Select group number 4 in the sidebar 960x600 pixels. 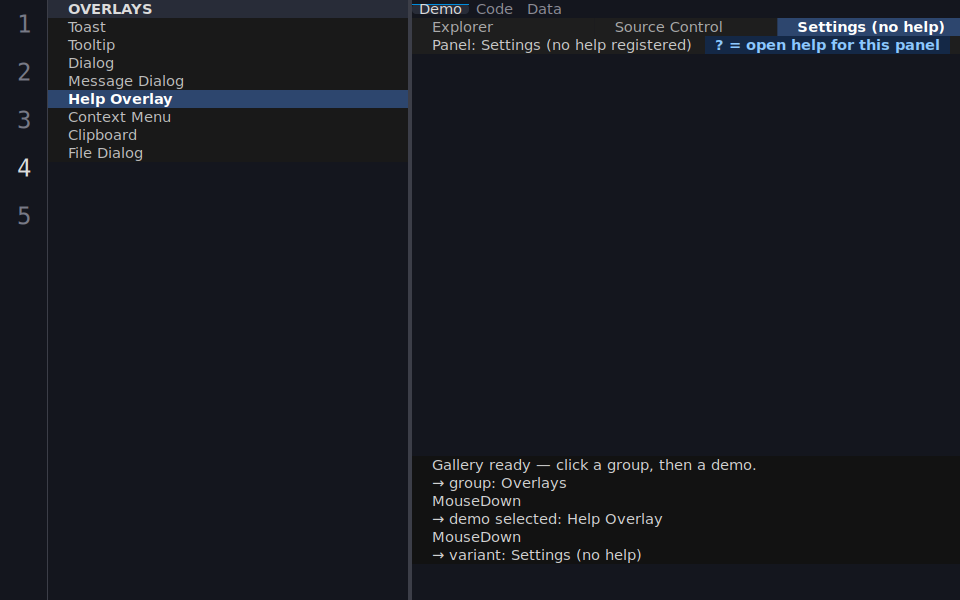click(x=24, y=168)
